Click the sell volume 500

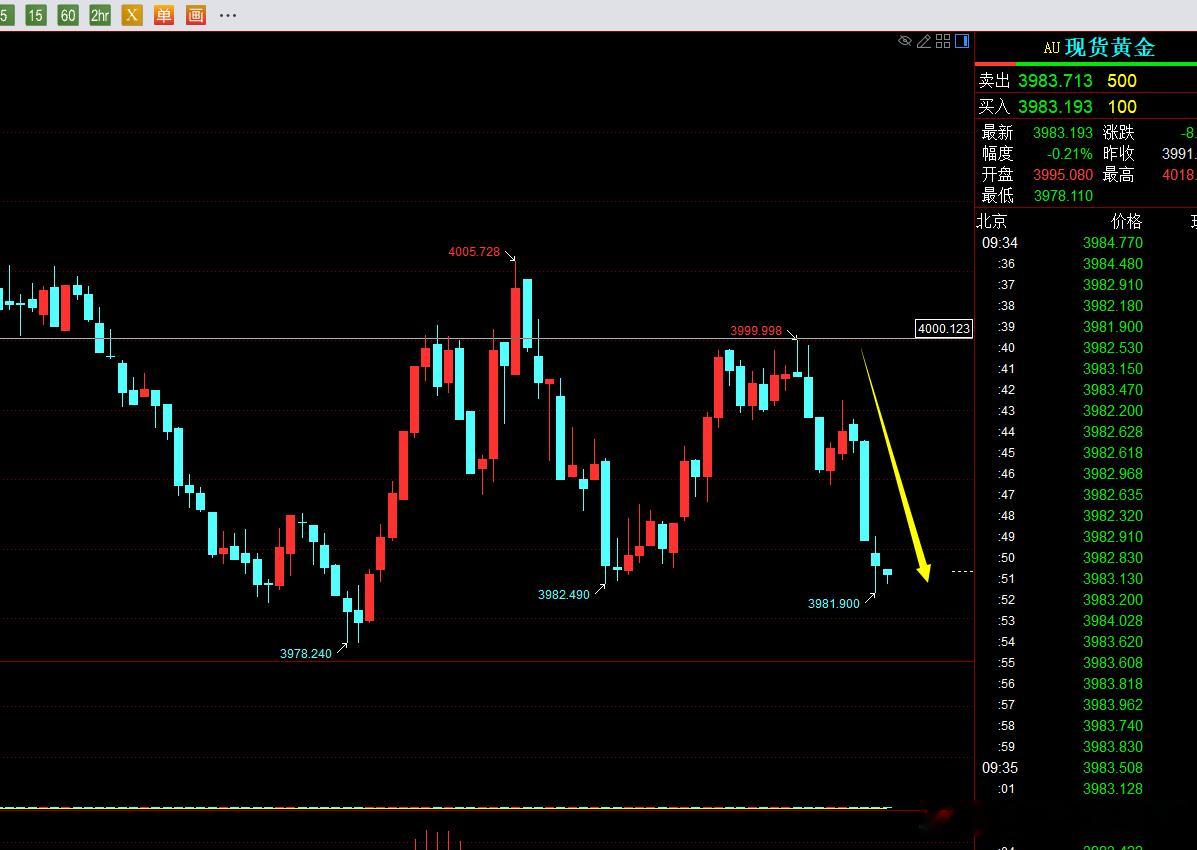(x=1122, y=81)
